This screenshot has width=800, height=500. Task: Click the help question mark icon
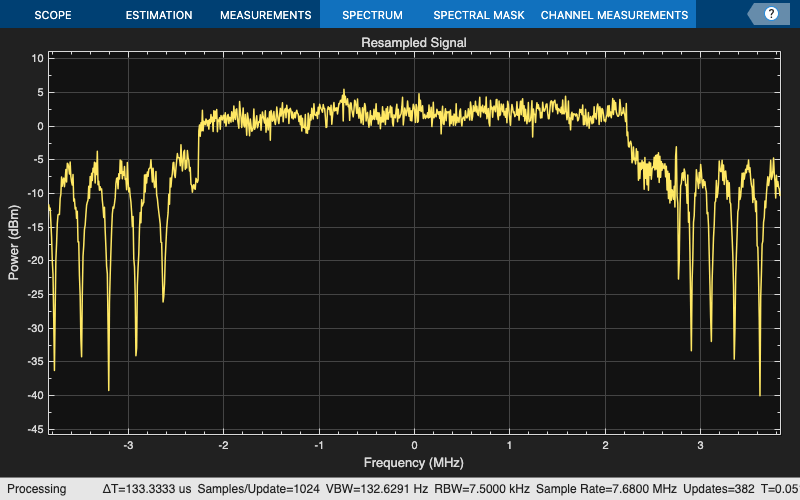[771, 14]
